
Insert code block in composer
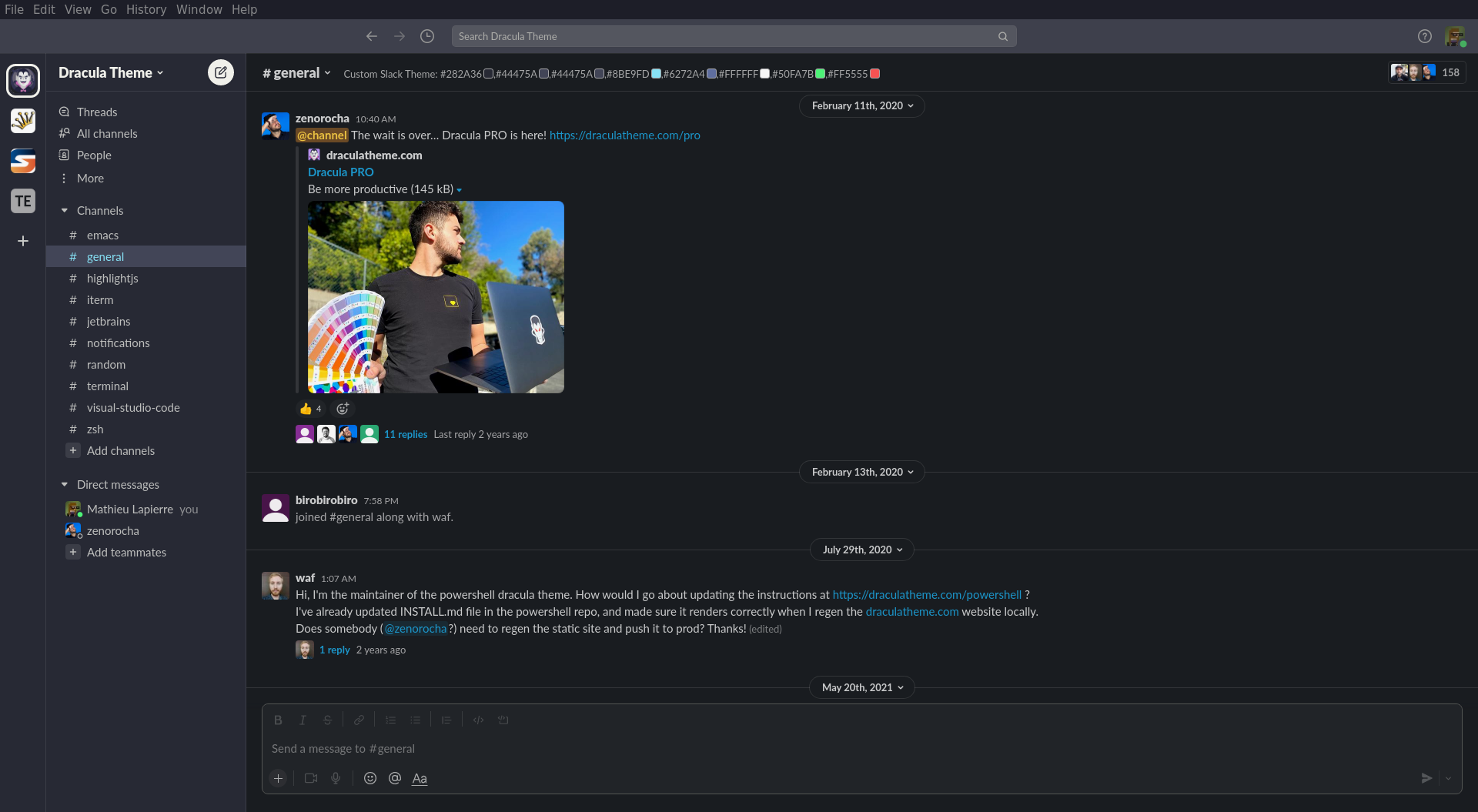[503, 720]
